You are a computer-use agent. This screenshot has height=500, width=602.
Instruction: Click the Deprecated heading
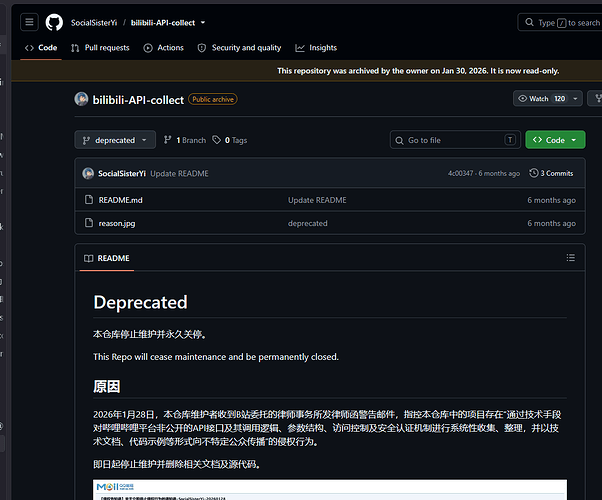(x=141, y=302)
